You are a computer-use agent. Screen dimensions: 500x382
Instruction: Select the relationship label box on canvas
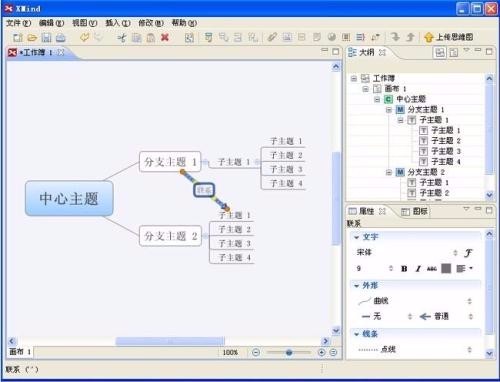pyautogui.click(x=204, y=190)
